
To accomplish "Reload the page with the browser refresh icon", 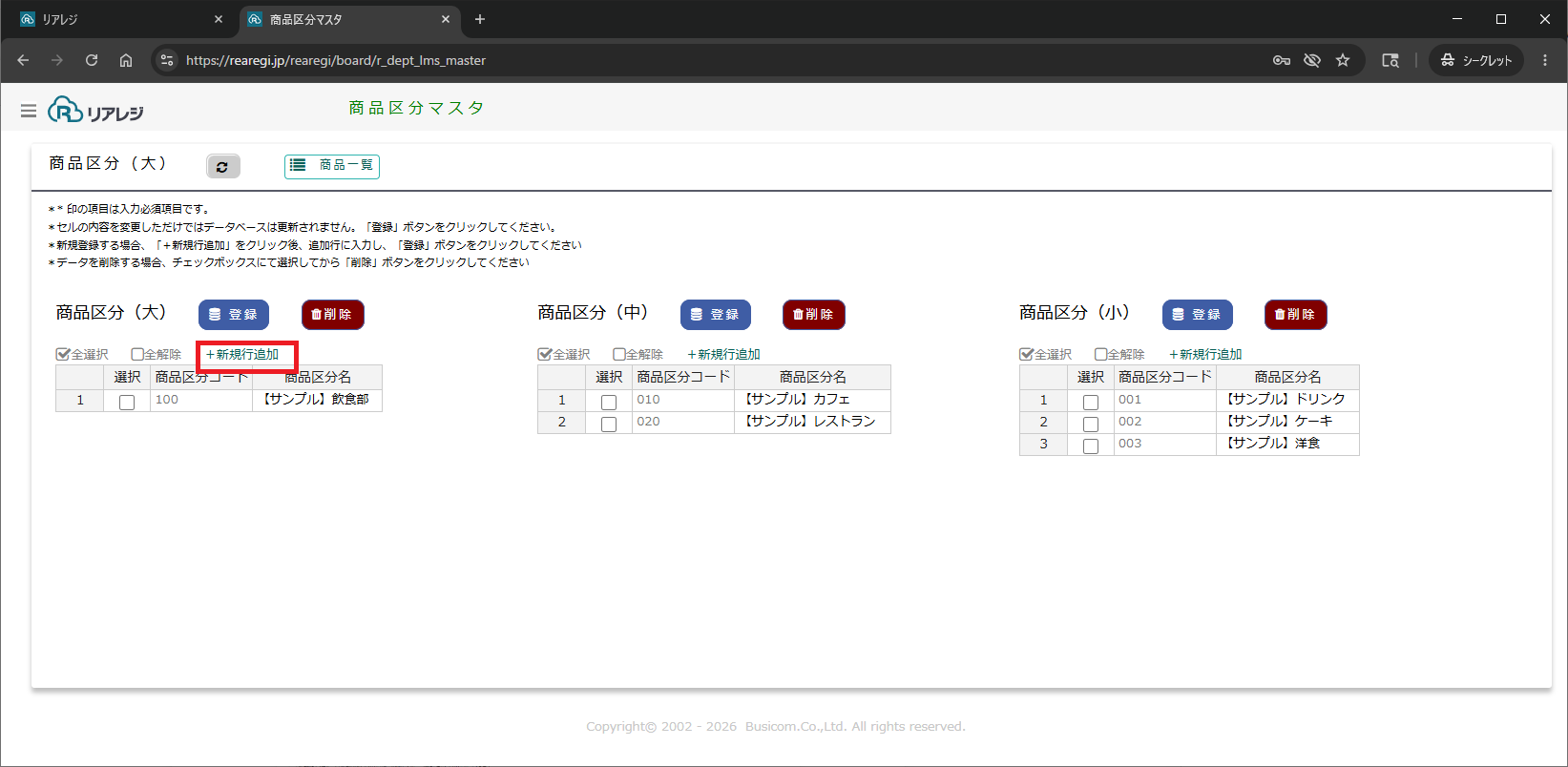I will click(x=92, y=60).
